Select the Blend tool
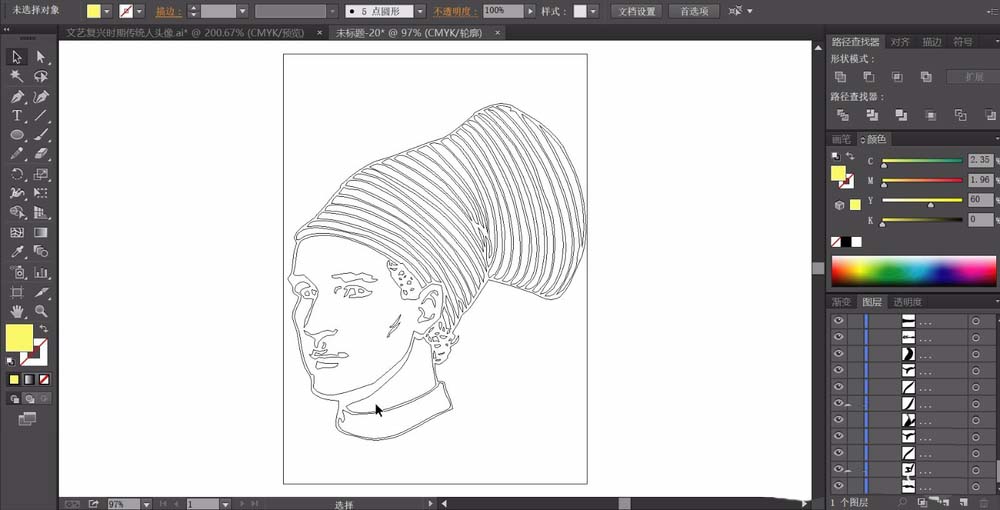Image resolution: width=1000 pixels, height=510 pixels. (41, 252)
